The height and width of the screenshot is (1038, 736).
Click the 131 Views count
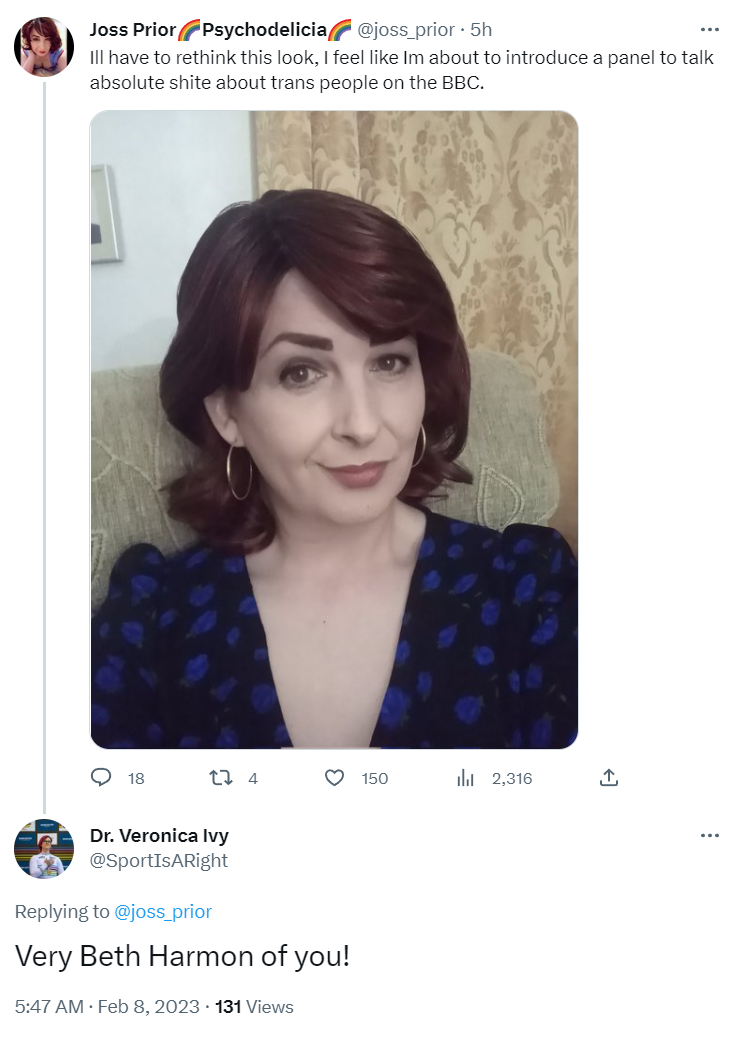pyautogui.click(x=254, y=1006)
